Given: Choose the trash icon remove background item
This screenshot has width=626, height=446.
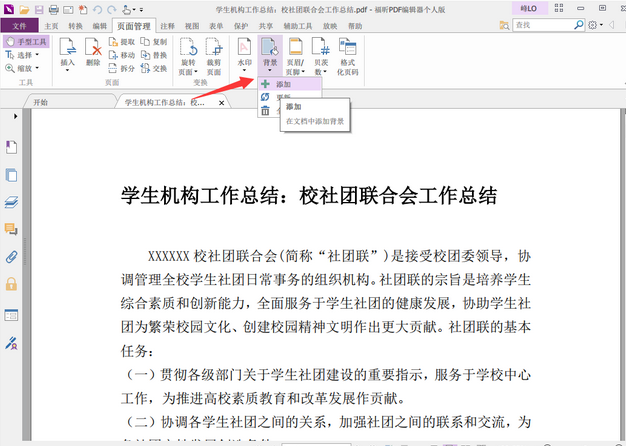Looking at the screenshot, I should click(x=265, y=110).
